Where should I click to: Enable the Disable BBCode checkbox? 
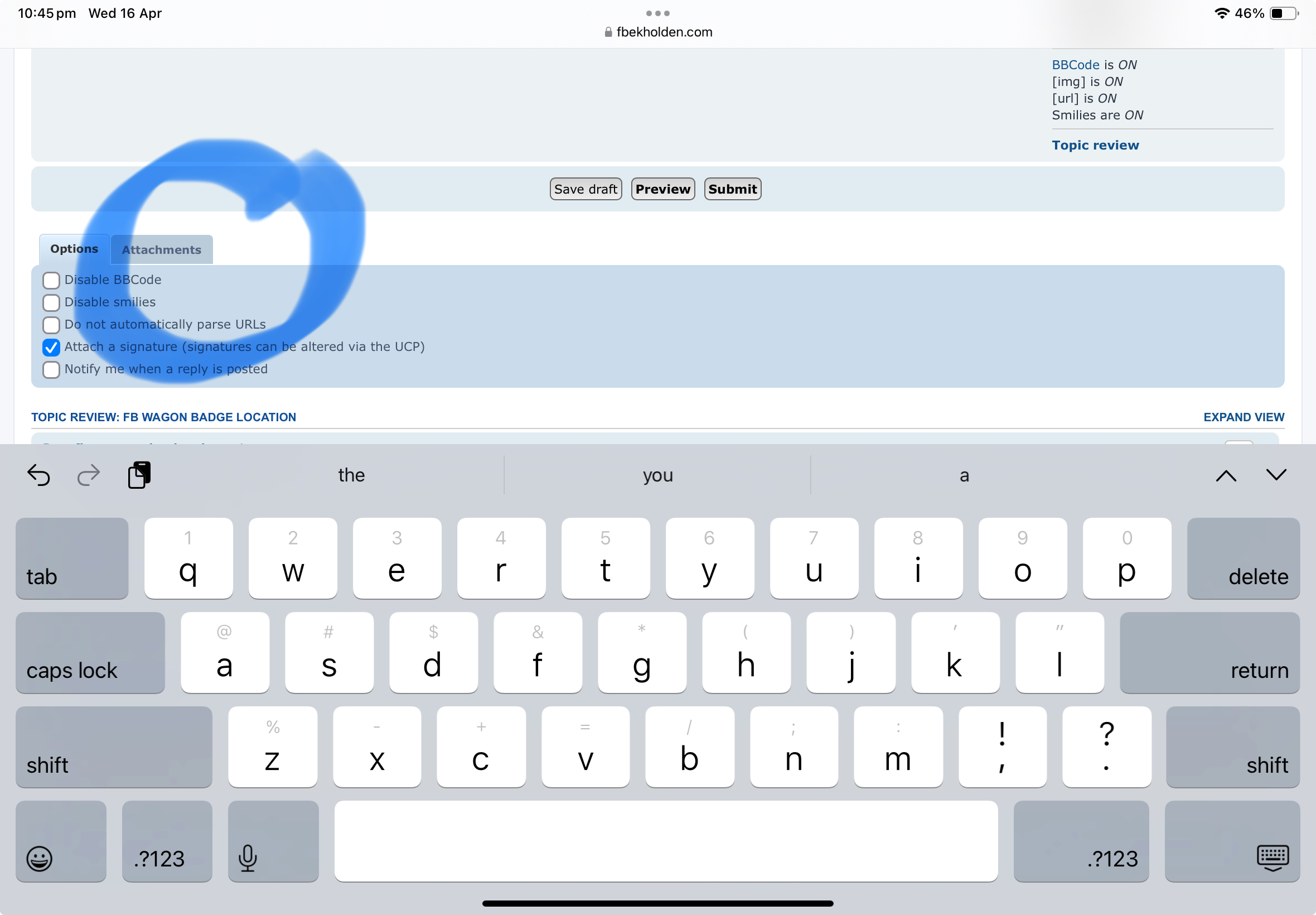pos(51,280)
